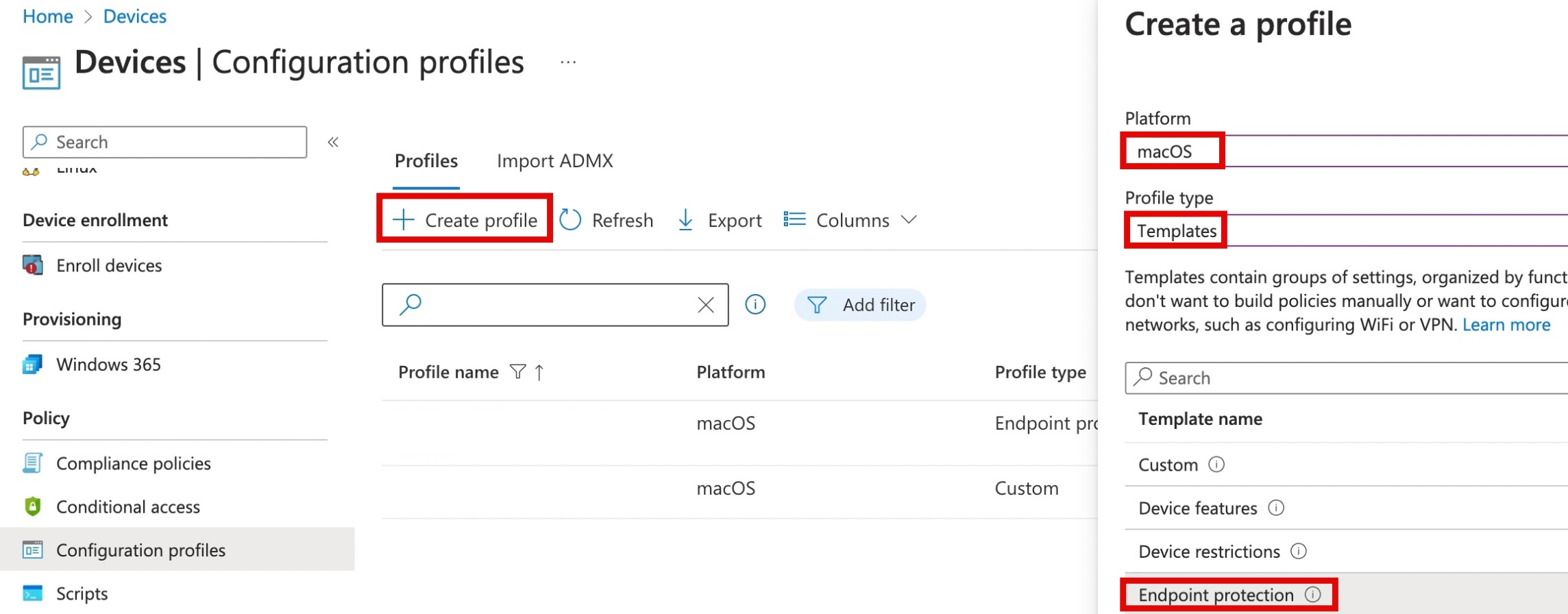Select the macOS Custom profile row
This screenshot has height=614, width=1568.
coord(740,492)
